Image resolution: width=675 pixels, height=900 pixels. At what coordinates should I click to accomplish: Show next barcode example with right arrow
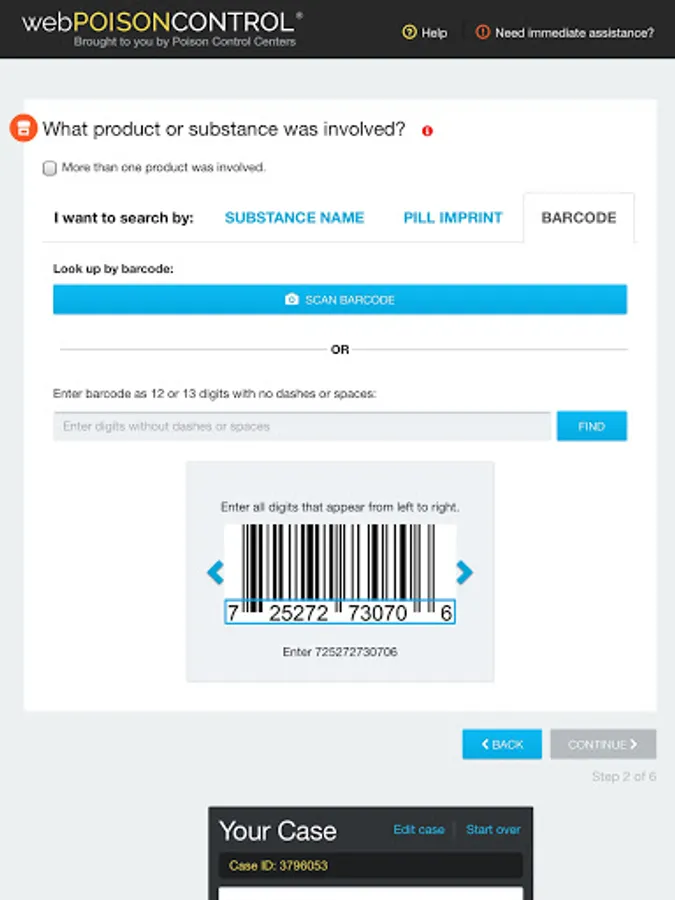[x=464, y=572]
